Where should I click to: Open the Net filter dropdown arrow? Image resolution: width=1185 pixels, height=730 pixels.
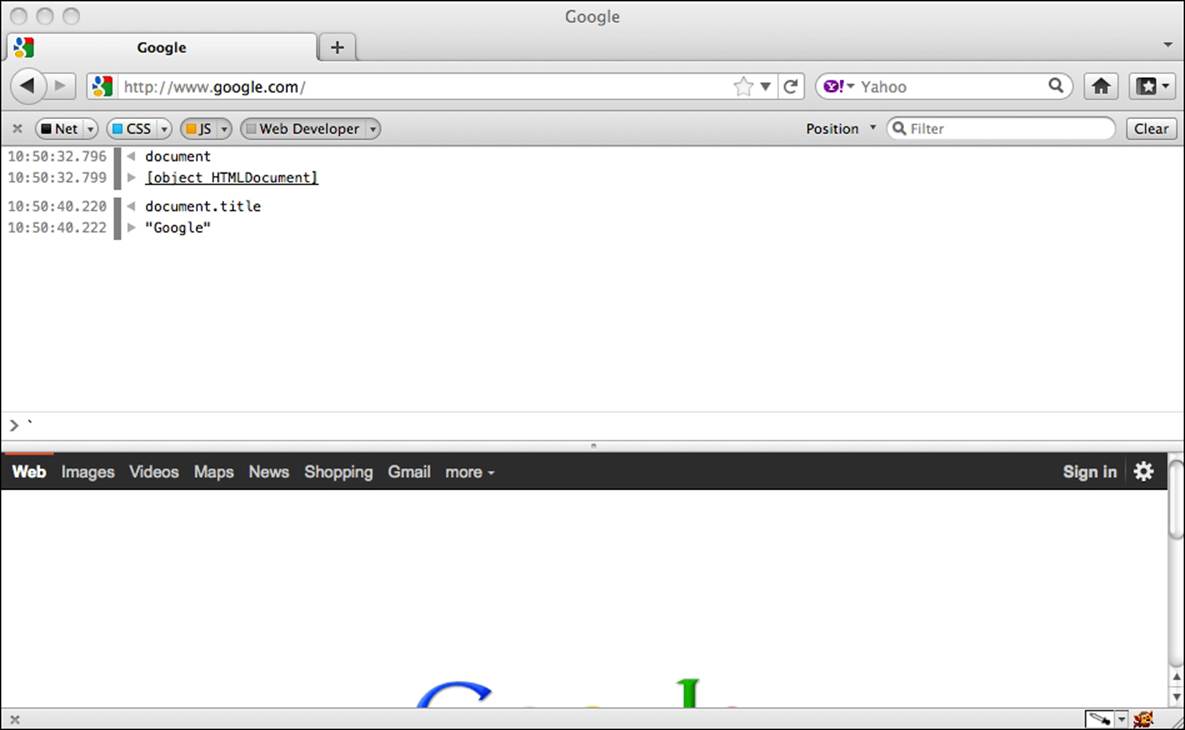91,129
